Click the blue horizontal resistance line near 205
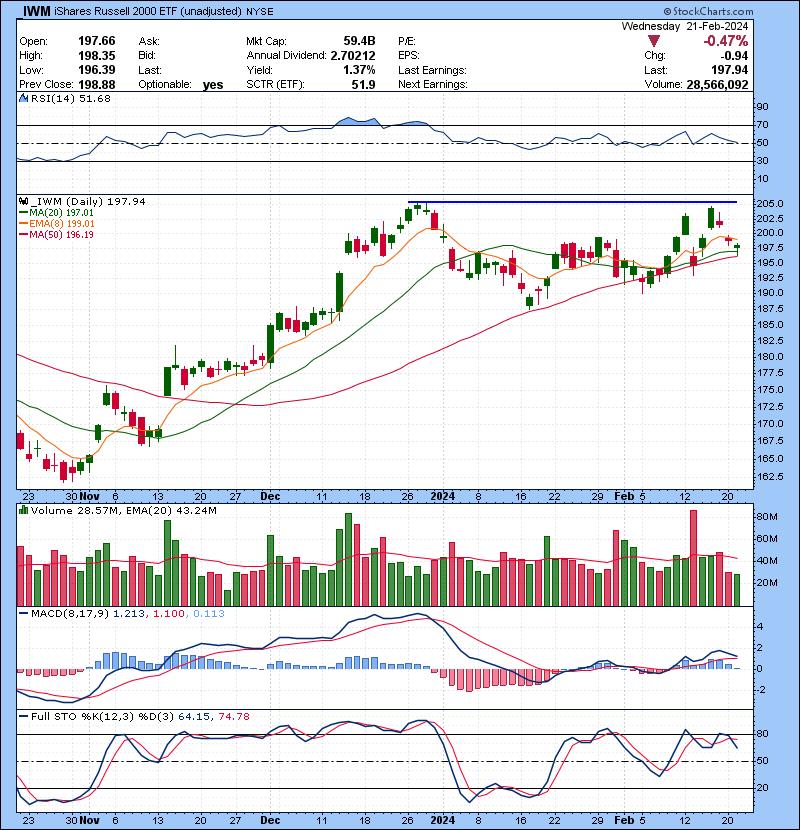Image resolution: width=800 pixels, height=830 pixels. click(x=572, y=202)
